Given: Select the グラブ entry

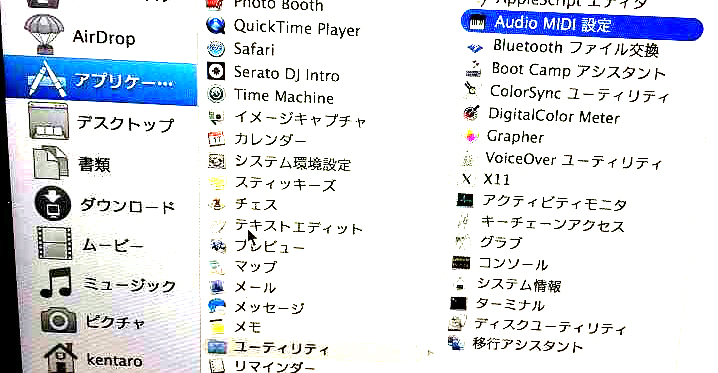Looking at the screenshot, I should 500,242.
